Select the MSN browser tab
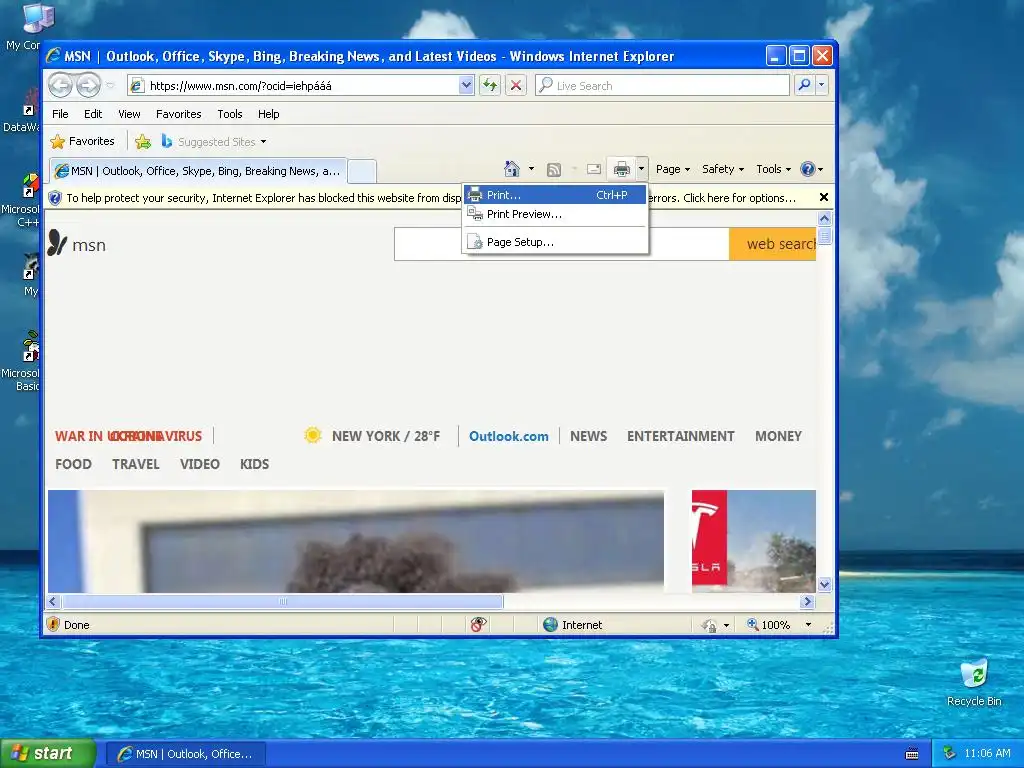The height and width of the screenshot is (768, 1024). [x=198, y=171]
